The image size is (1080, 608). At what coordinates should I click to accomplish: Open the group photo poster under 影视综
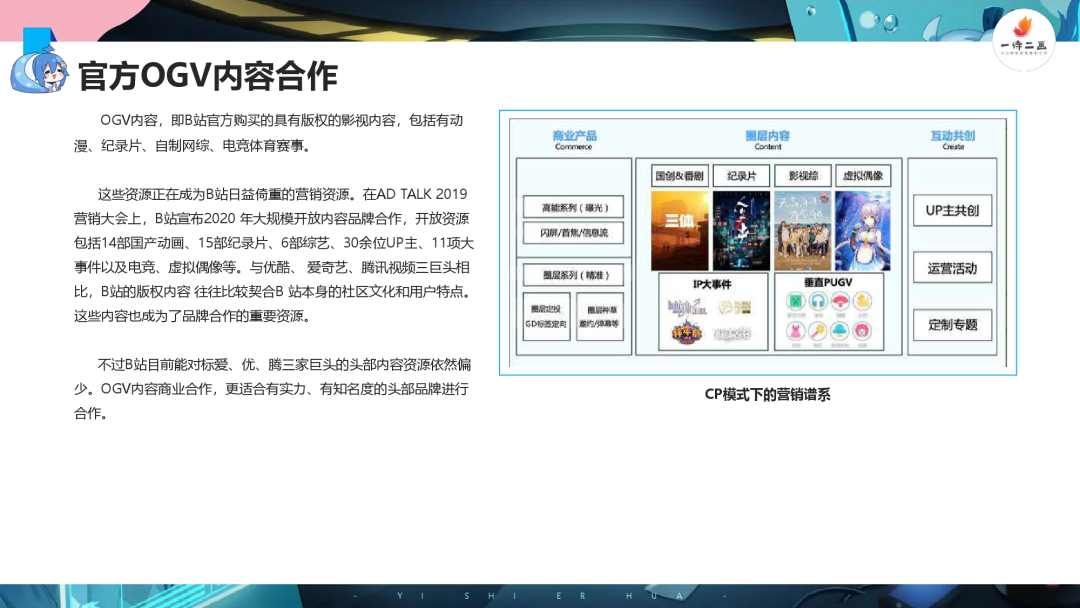(802, 231)
